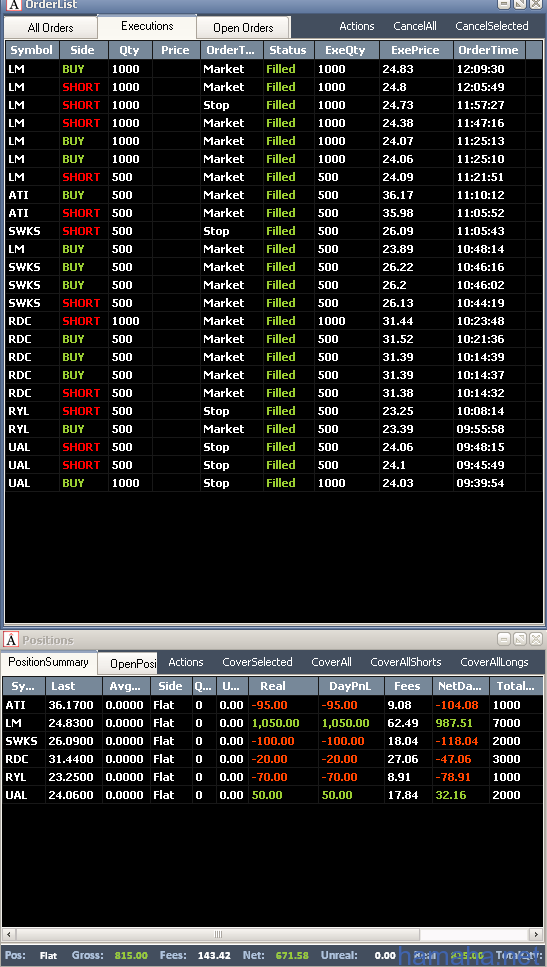547x967 pixels.
Task: Maximize the OrderList window
Action: 520,4
